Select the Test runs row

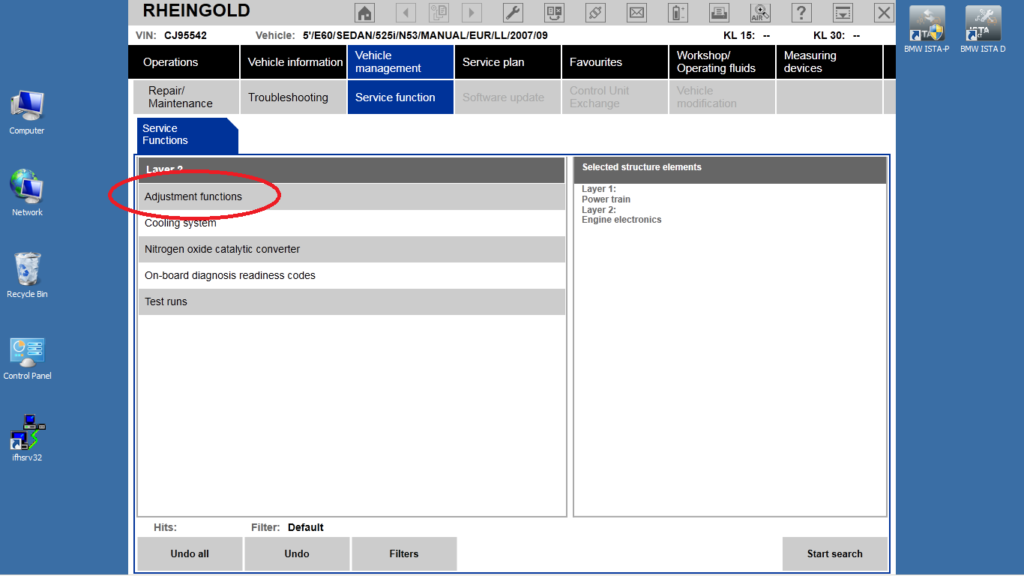click(x=351, y=301)
